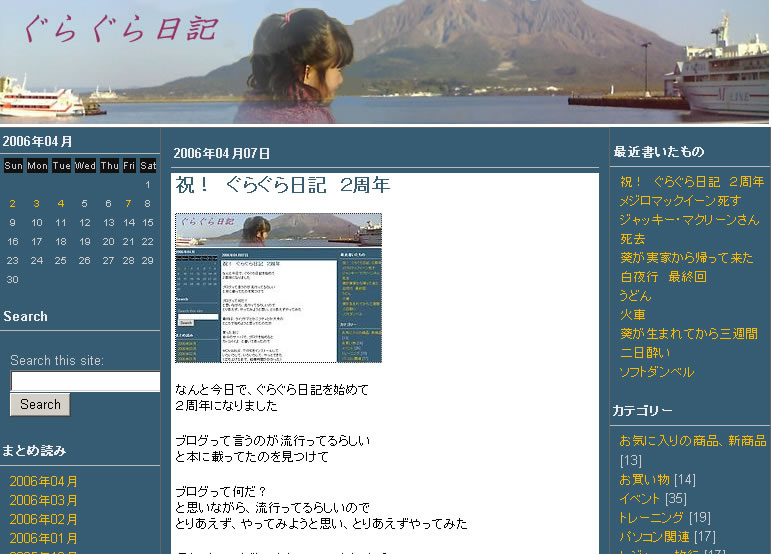Open category イベント
This screenshot has width=772, height=554.
pyautogui.click(x=639, y=498)
